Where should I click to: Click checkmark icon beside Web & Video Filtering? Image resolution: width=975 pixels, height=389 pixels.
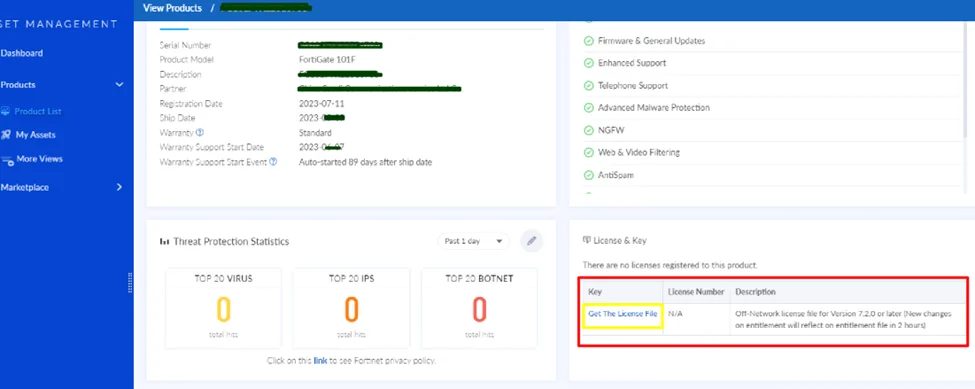click(x=588, y=153)
